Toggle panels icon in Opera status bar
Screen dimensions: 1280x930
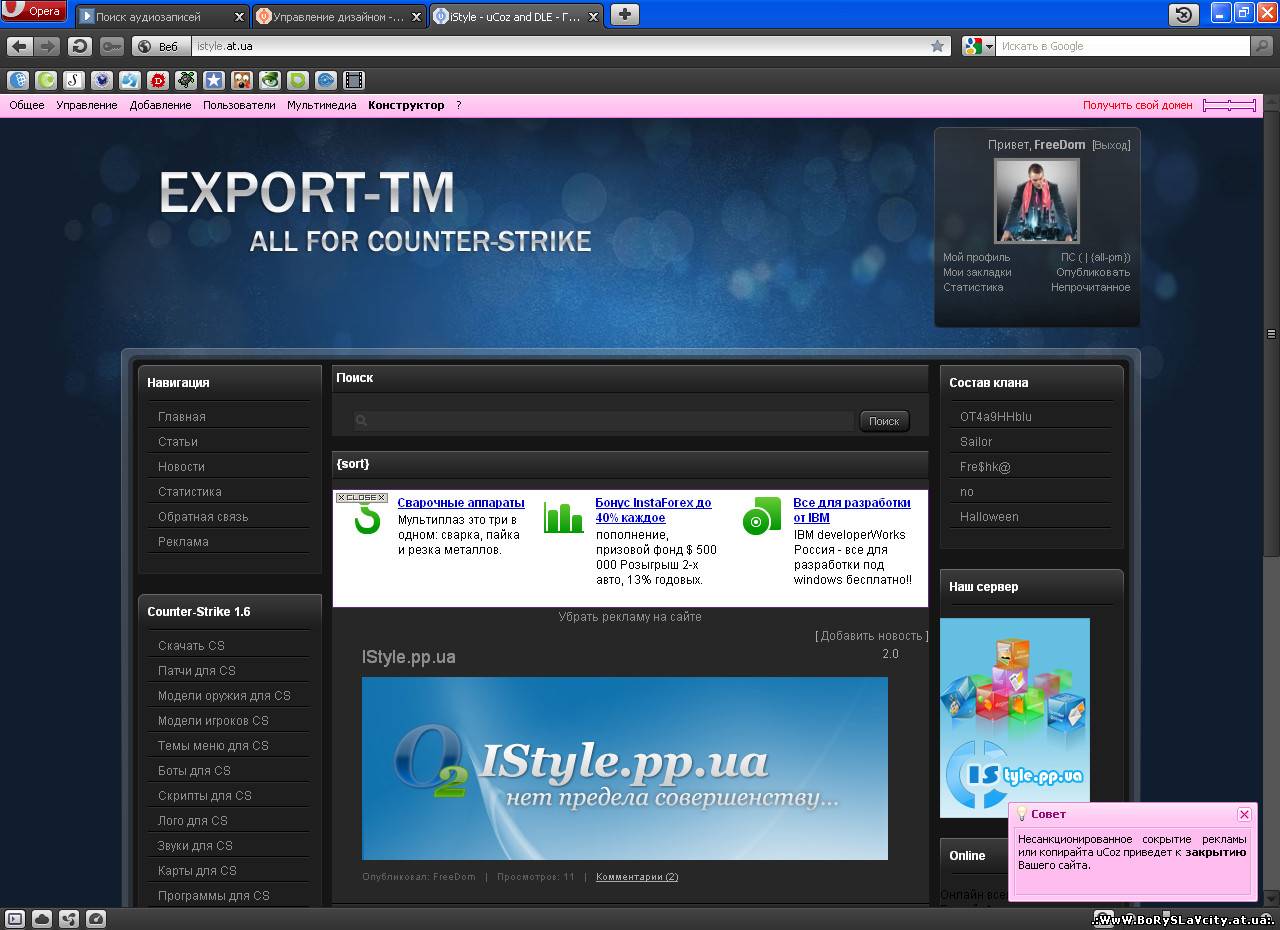pos(15,918)
